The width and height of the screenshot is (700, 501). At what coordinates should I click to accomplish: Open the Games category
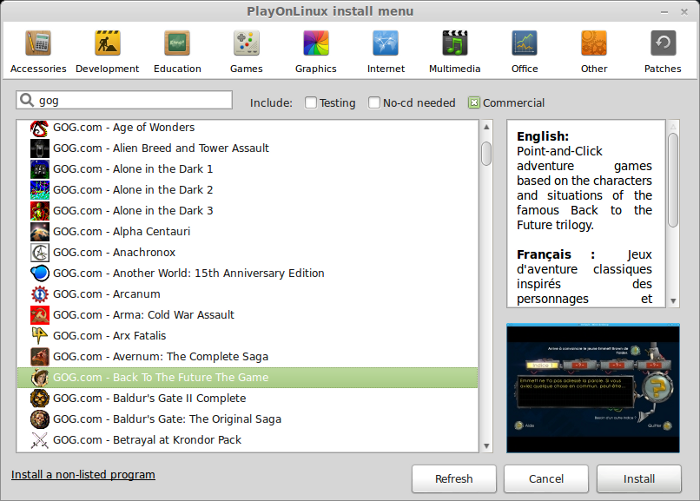pyautogui.click(x=246, y=51)
